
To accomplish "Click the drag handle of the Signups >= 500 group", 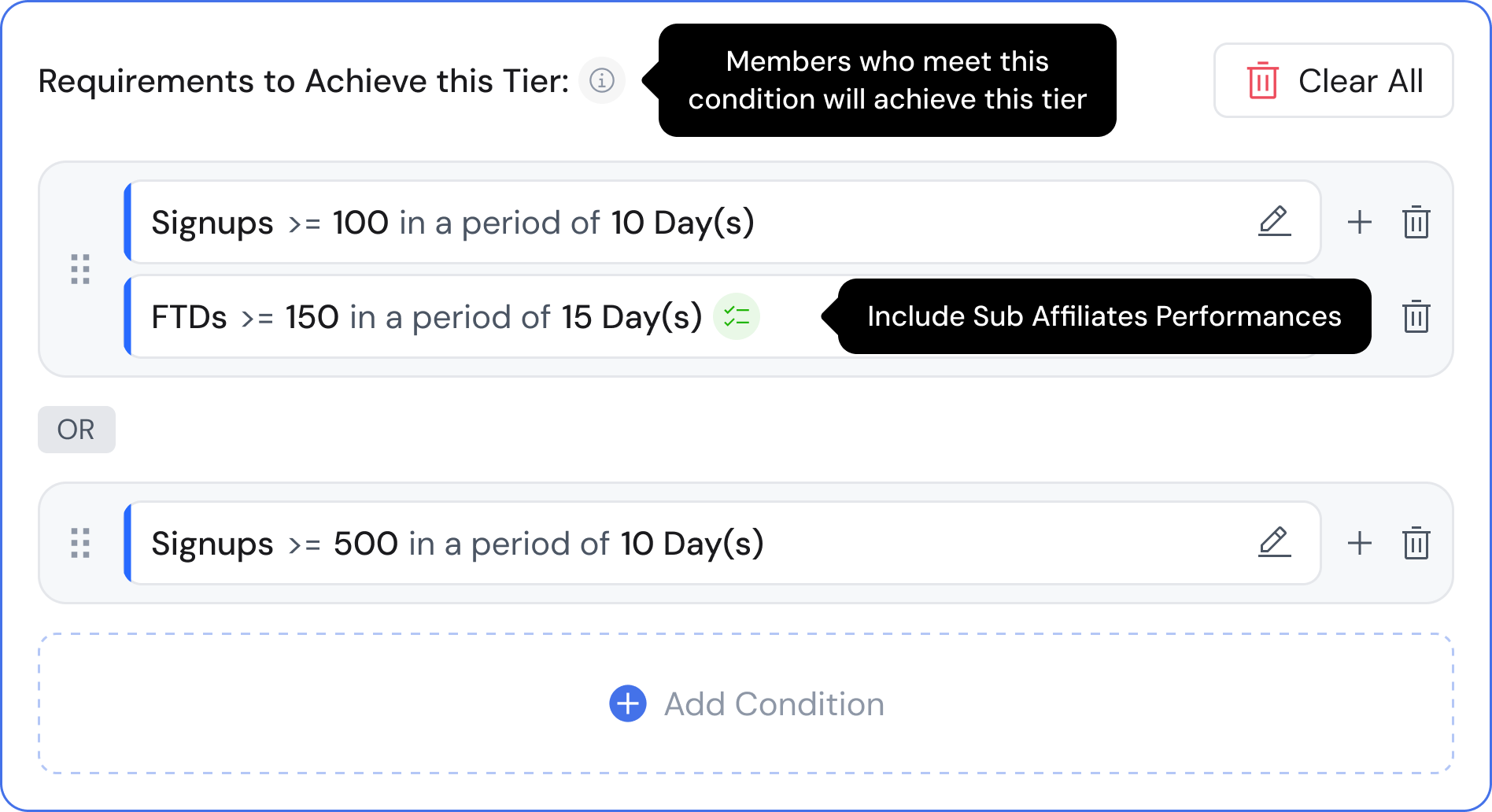I will point(80,543).
